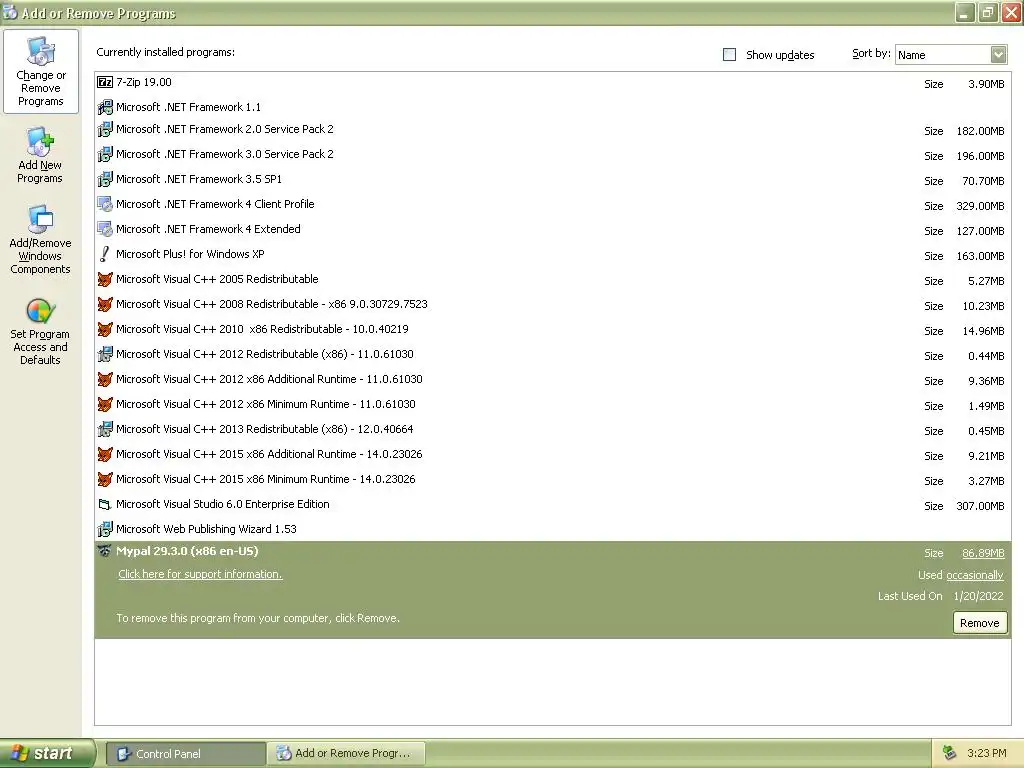The height and width of the screenshot is (768, 1024).
Task: Click the Visual C++ 2015 x86 Minimum Runtime icon
Action: pos(104,479)
